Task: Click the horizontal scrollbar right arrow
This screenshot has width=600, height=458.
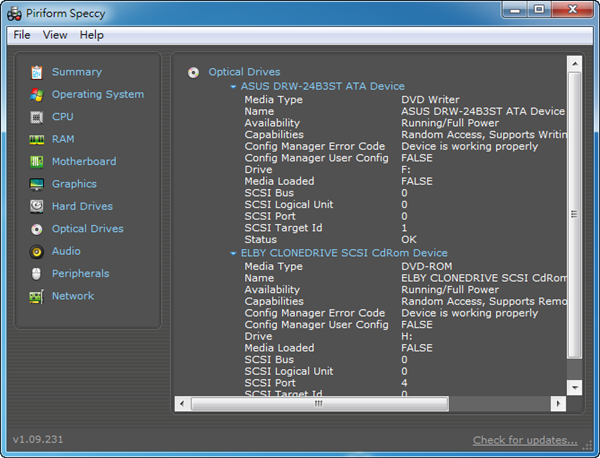Action: pos(559,403)
